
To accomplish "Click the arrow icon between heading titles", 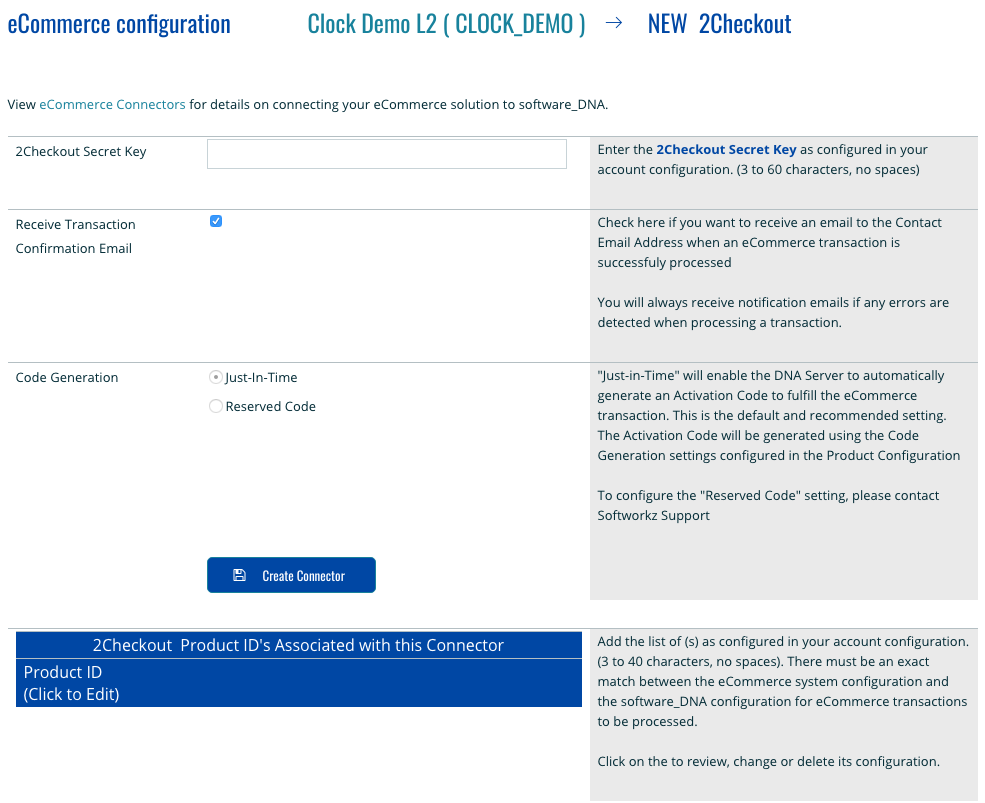I will 614,23.
